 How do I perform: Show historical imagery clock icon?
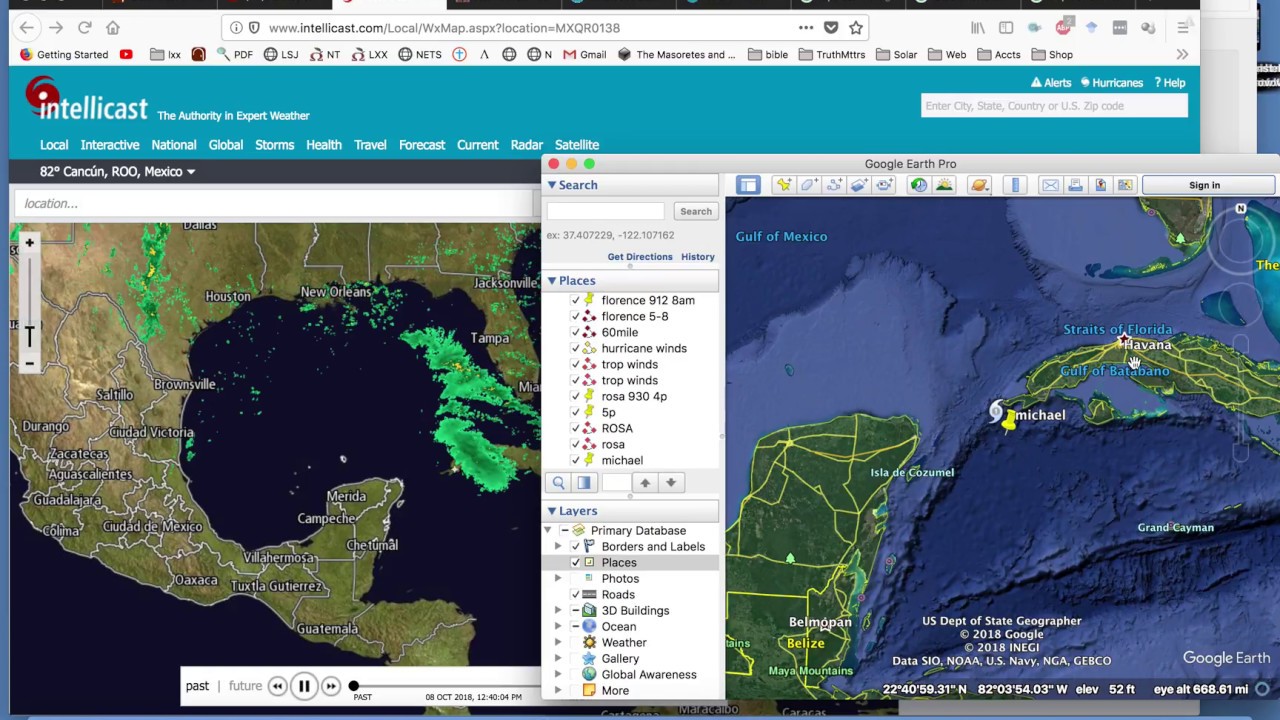tap(918, 185)
